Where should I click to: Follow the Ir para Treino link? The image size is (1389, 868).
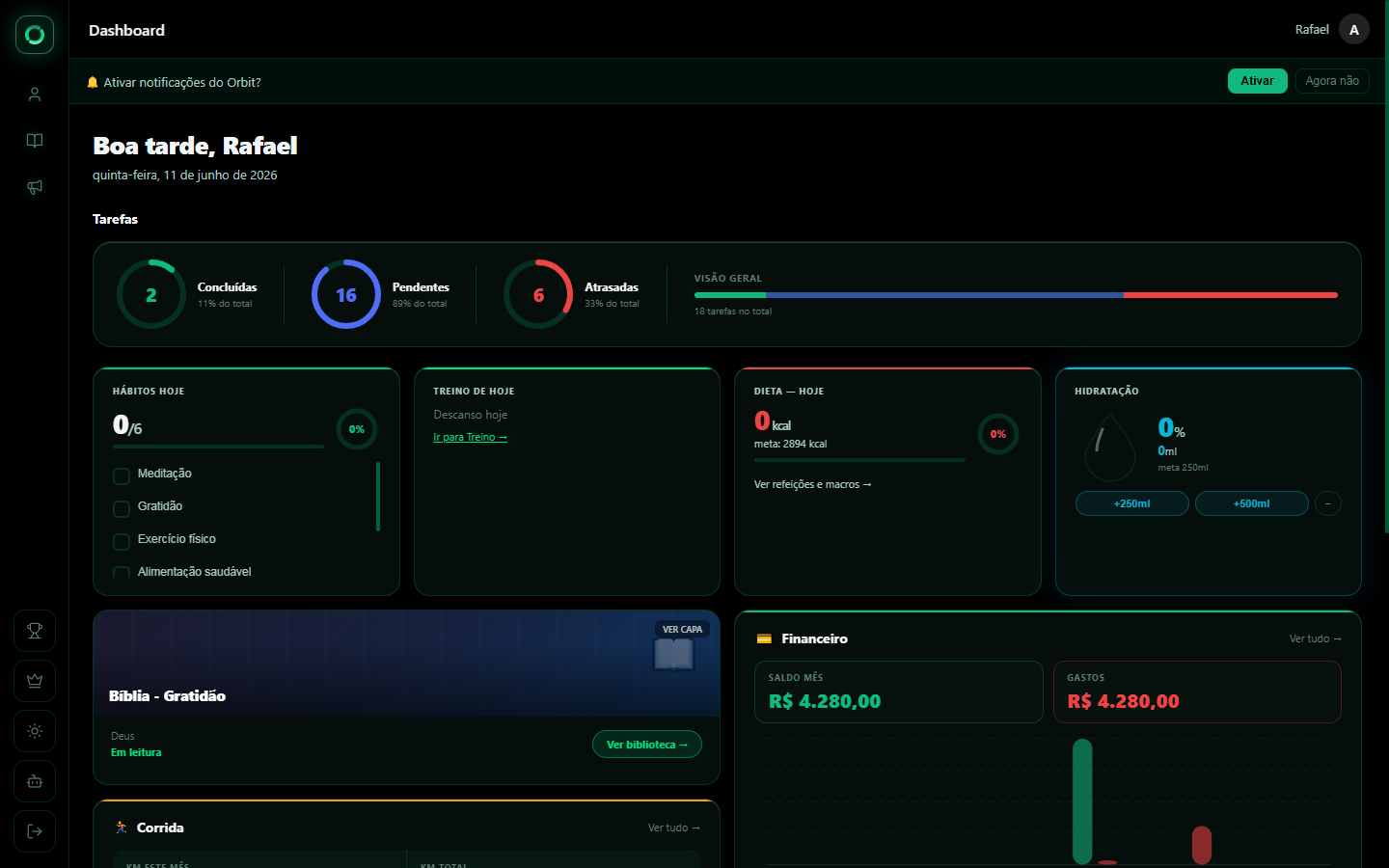[x=470, y=437]
